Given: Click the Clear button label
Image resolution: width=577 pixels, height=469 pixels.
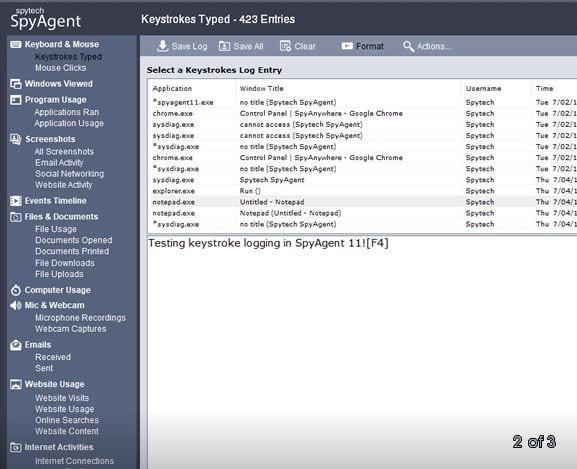Looking at the screenshot, I should 305,46.
